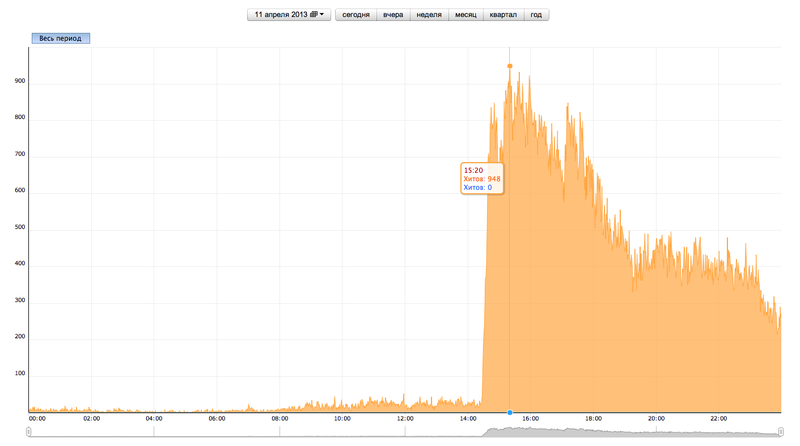Image resolution: width=800 pixels, height=446 pixels.
Task: Click the gray overview chart in range selector
Action: click(x=405, y=432)
